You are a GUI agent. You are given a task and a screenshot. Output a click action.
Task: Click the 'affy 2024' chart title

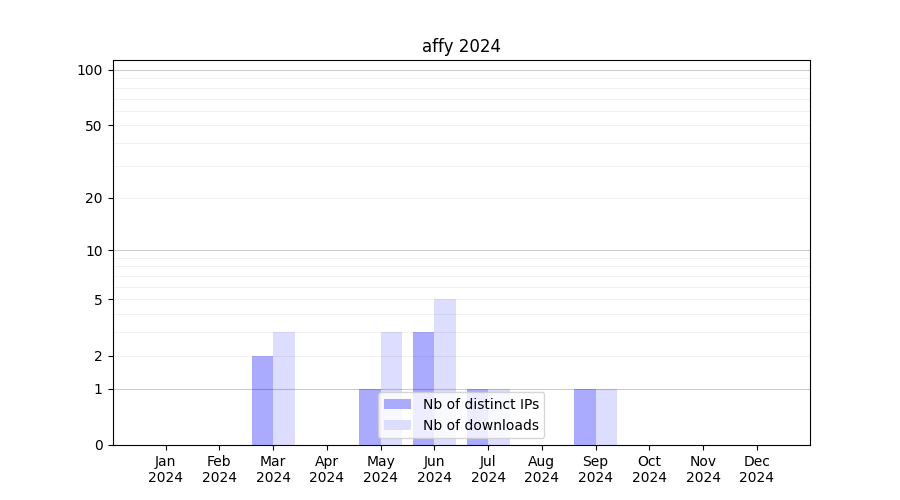461,46
